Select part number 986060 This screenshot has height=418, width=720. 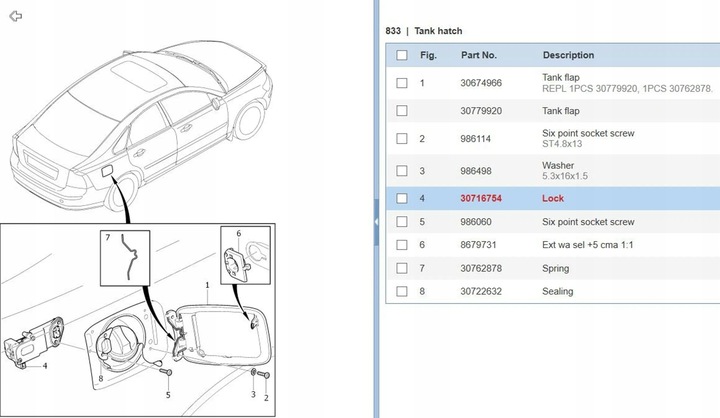pyautogui.click(x=476, y=222)
